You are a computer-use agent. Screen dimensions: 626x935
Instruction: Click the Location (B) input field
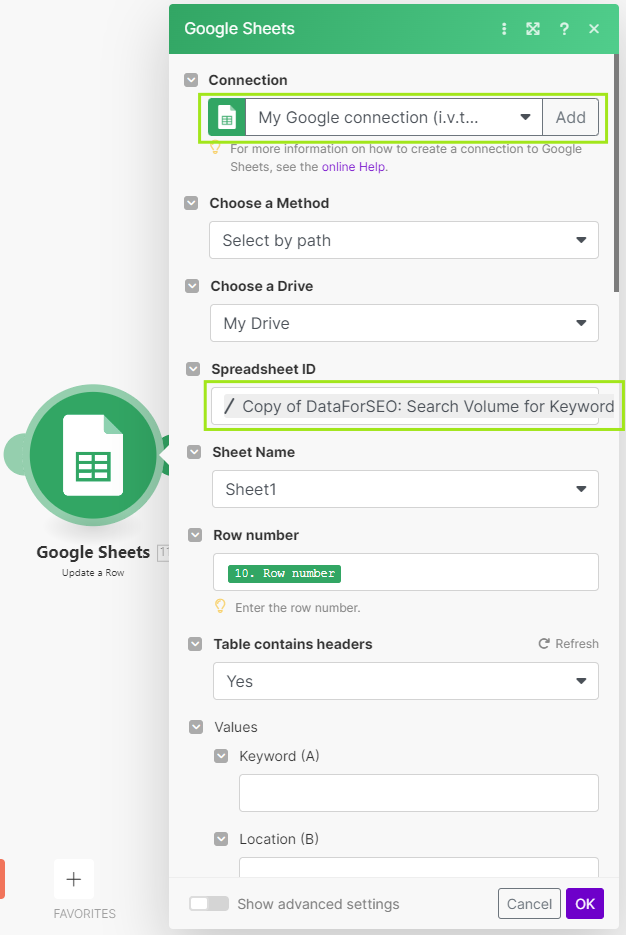pos(419,867)
